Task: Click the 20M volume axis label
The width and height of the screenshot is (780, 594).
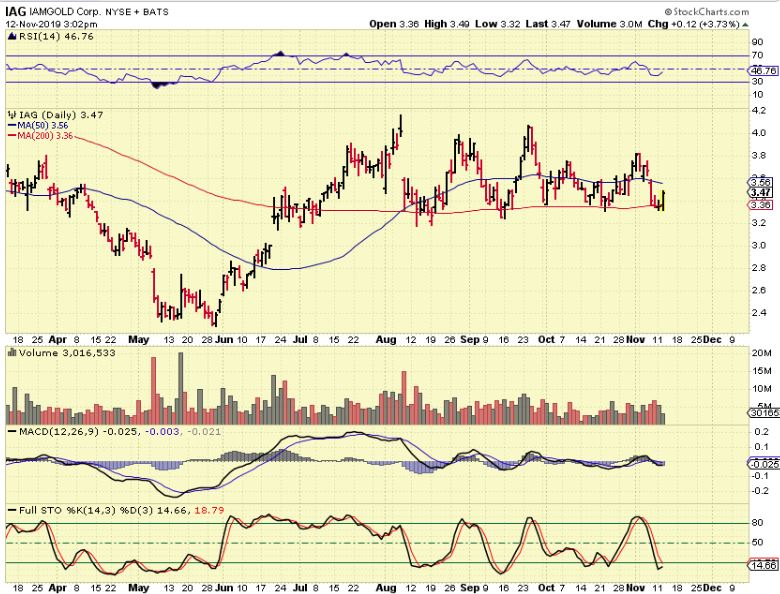Action: [x=762, y=353]
